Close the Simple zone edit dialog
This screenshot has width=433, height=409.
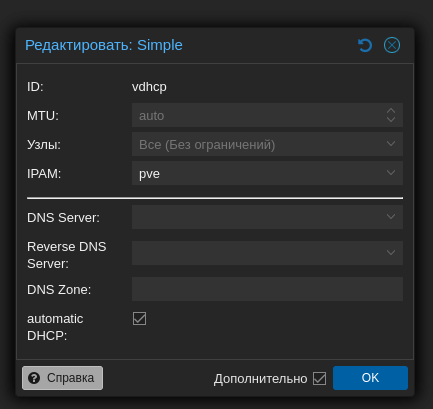(392, 45)
